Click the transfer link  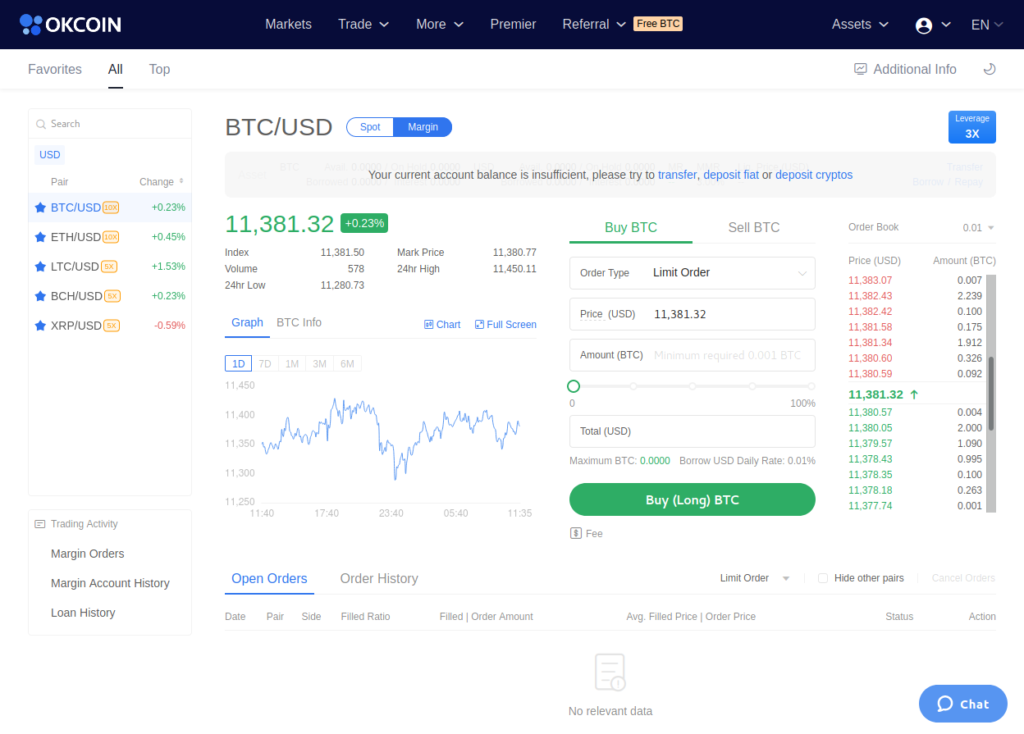pyautogui.click(x=677, y=175)
